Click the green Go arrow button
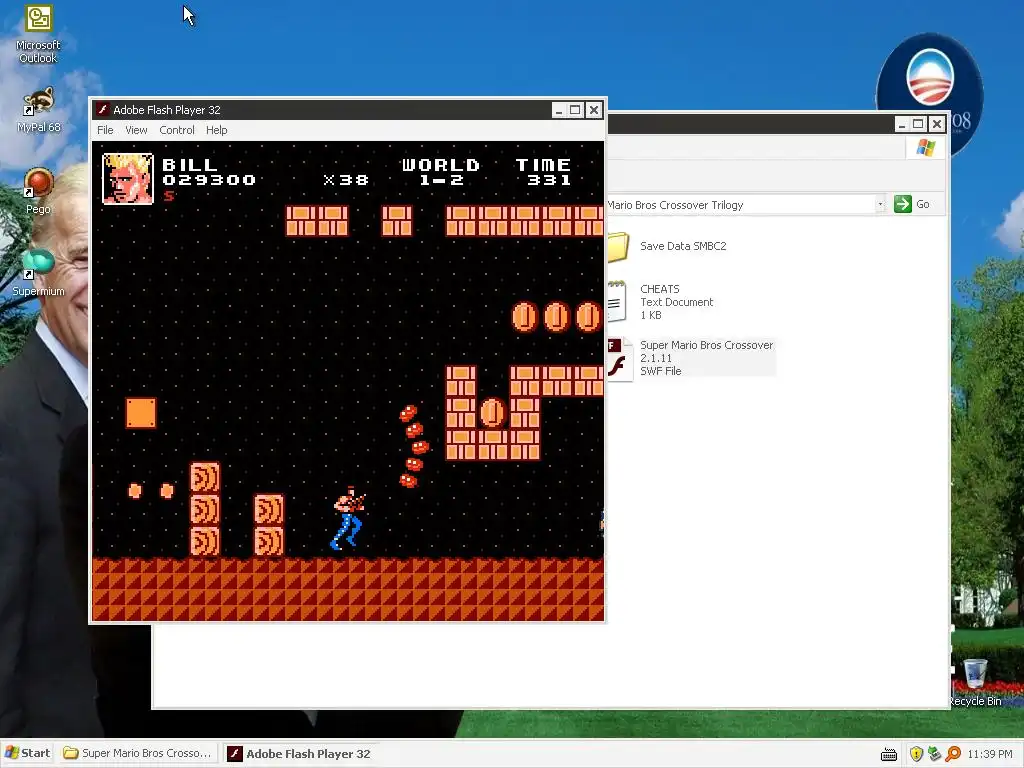Image resolution: width=1024 pixels, height=768 pixels. pos(903,204)
